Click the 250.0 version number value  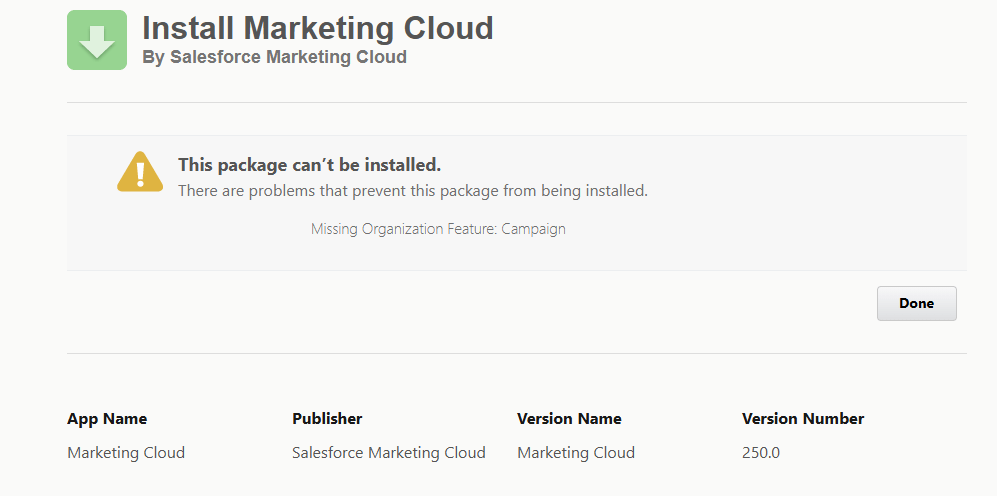click(x=760, y=452)
